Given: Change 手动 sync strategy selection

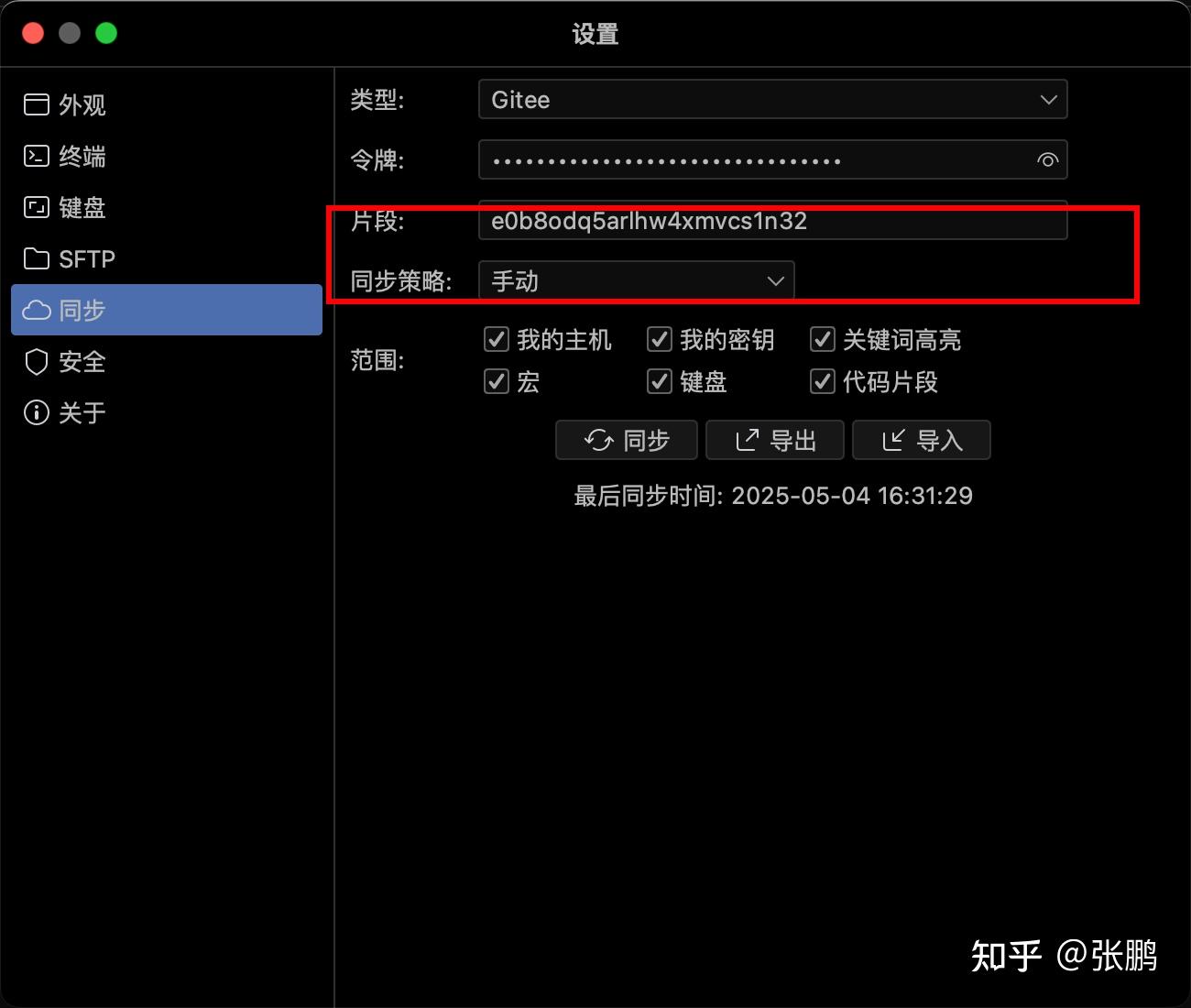Looking at the screenshot, I should pos(636,280).
